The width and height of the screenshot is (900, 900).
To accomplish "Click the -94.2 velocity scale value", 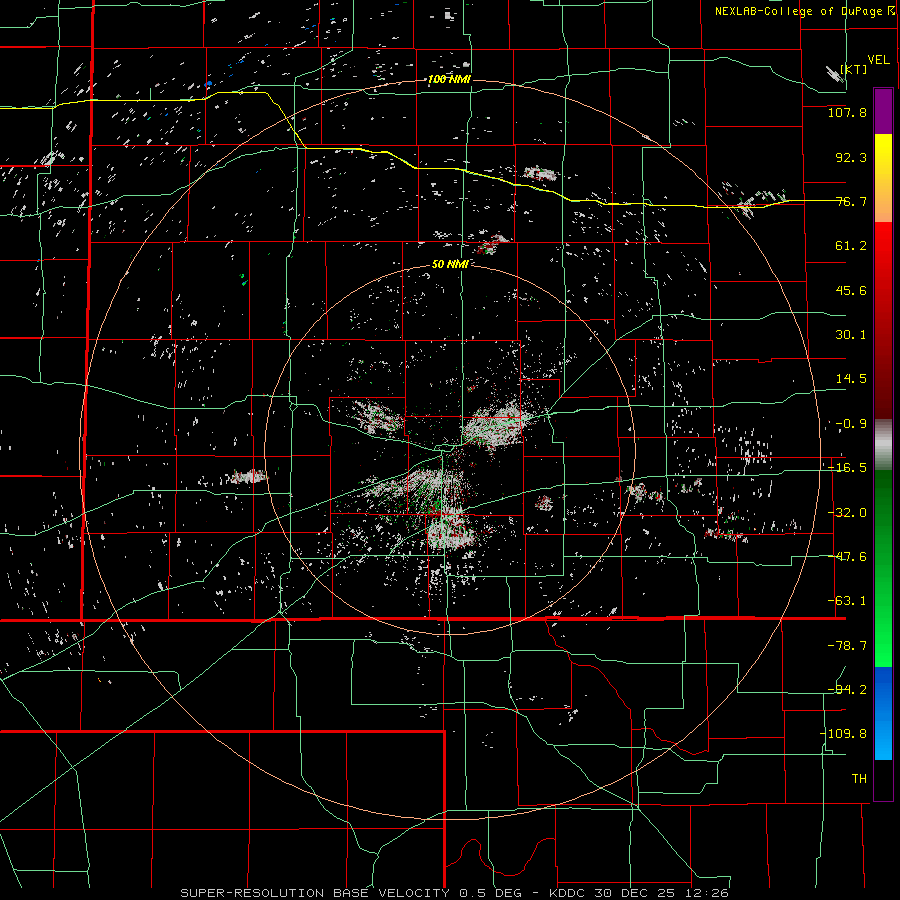I will 847,689.
